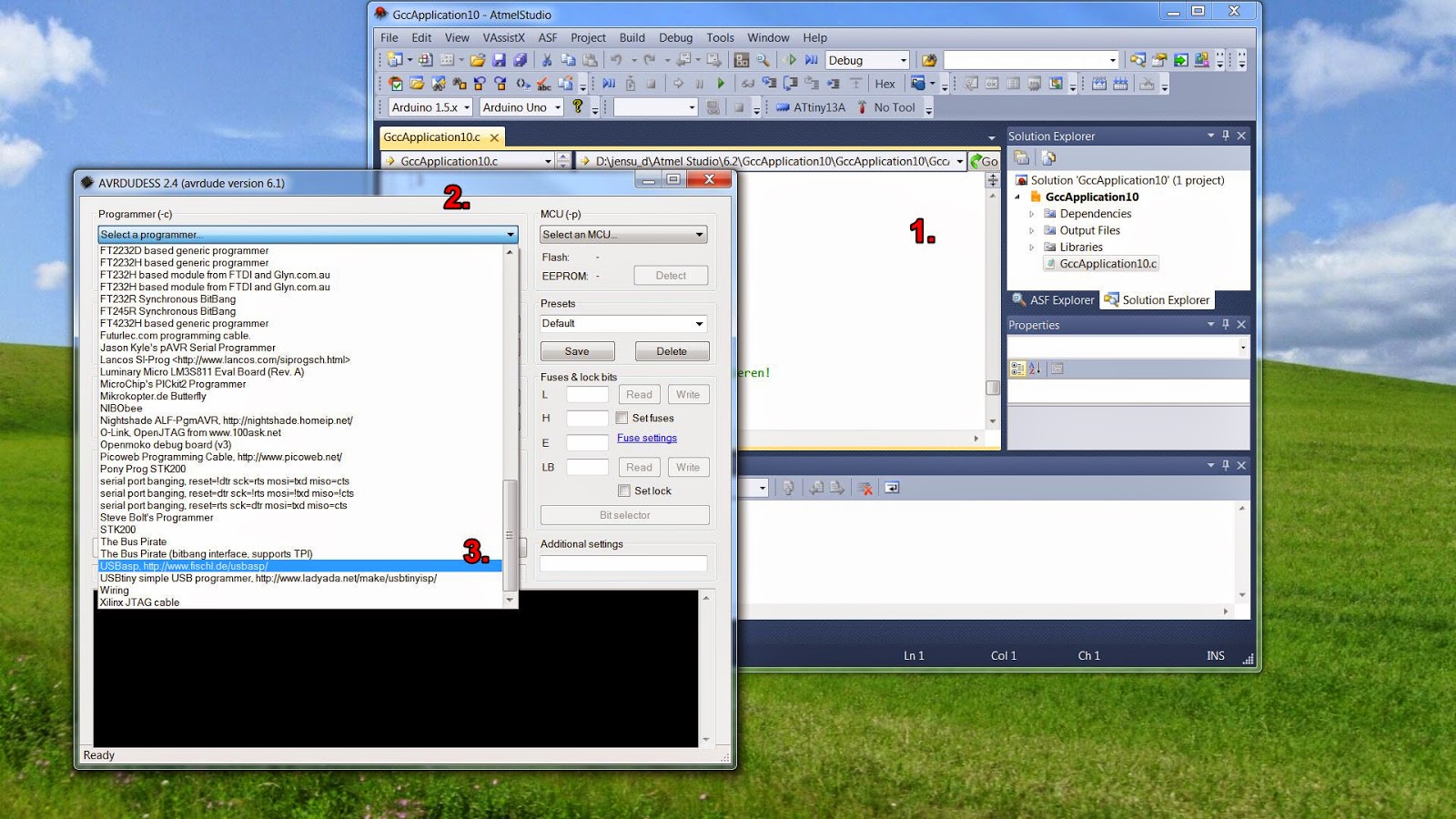Select USBtiny simple USB programmer entry
The height and width of the screenshot is (819, 1456).
click(300, 578)
